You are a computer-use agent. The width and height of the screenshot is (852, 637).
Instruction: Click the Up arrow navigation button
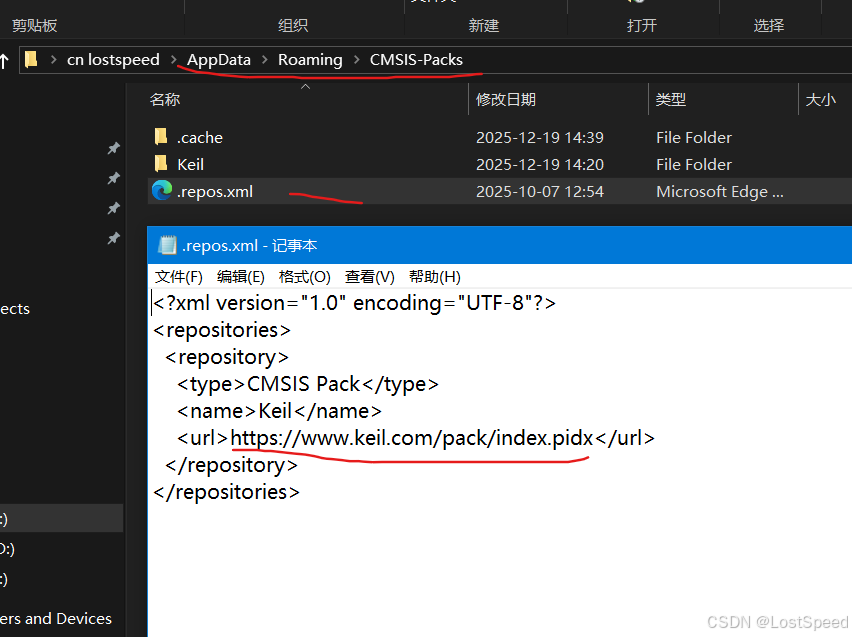click(4, 61)
